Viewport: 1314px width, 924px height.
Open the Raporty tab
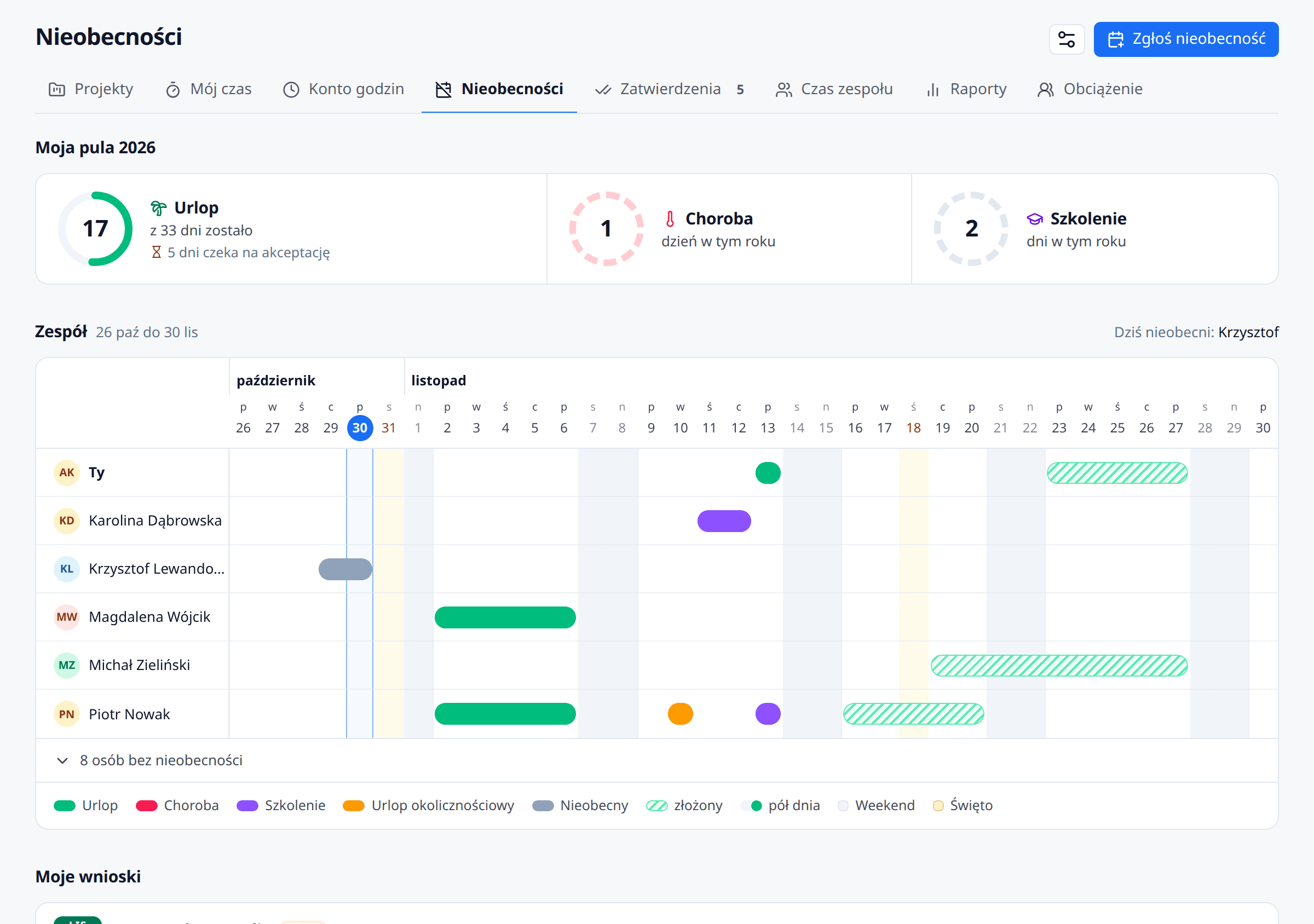coord(966,89)
